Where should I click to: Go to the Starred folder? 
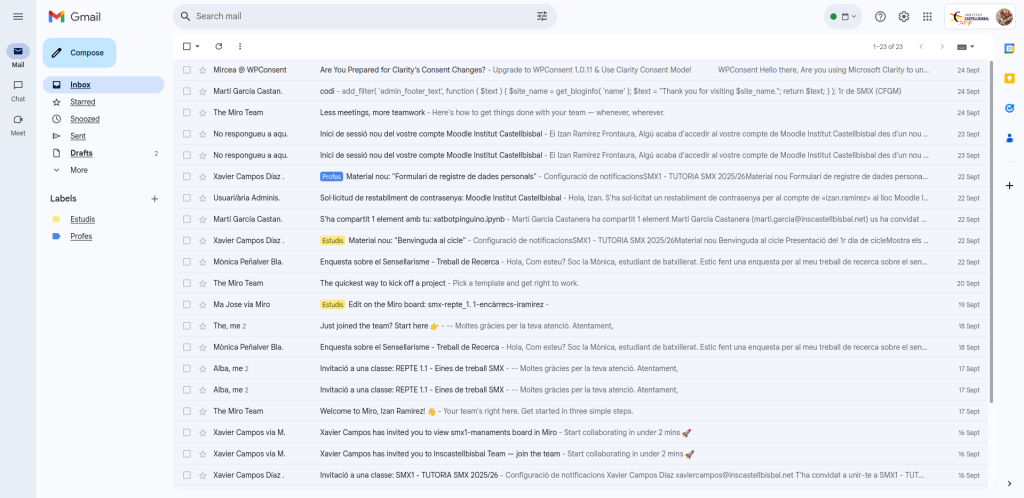click(82, 102)
